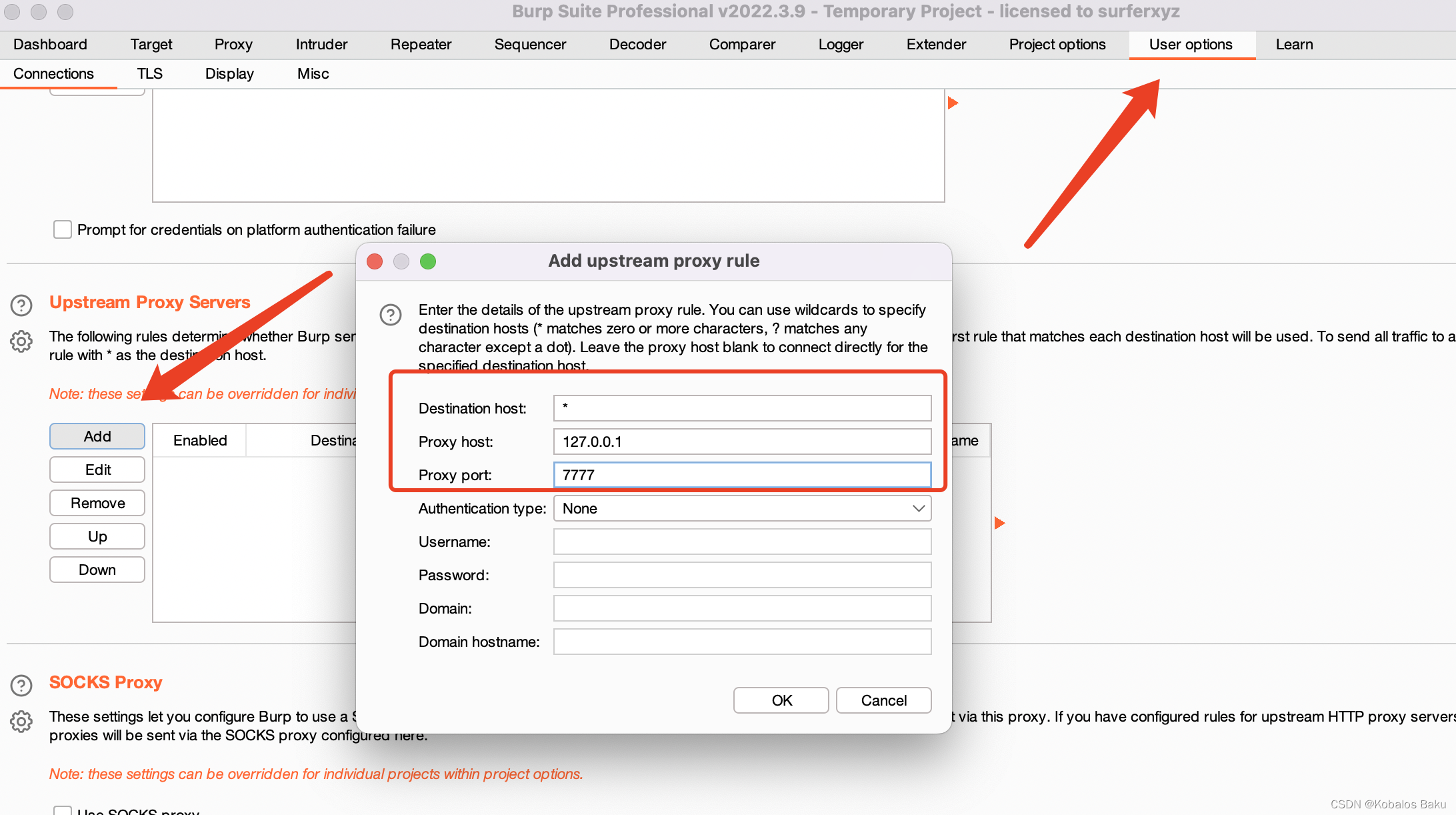Click Add upstream proxy rule button
Viewport: 1456px width, 815px height.
[97, 436]
